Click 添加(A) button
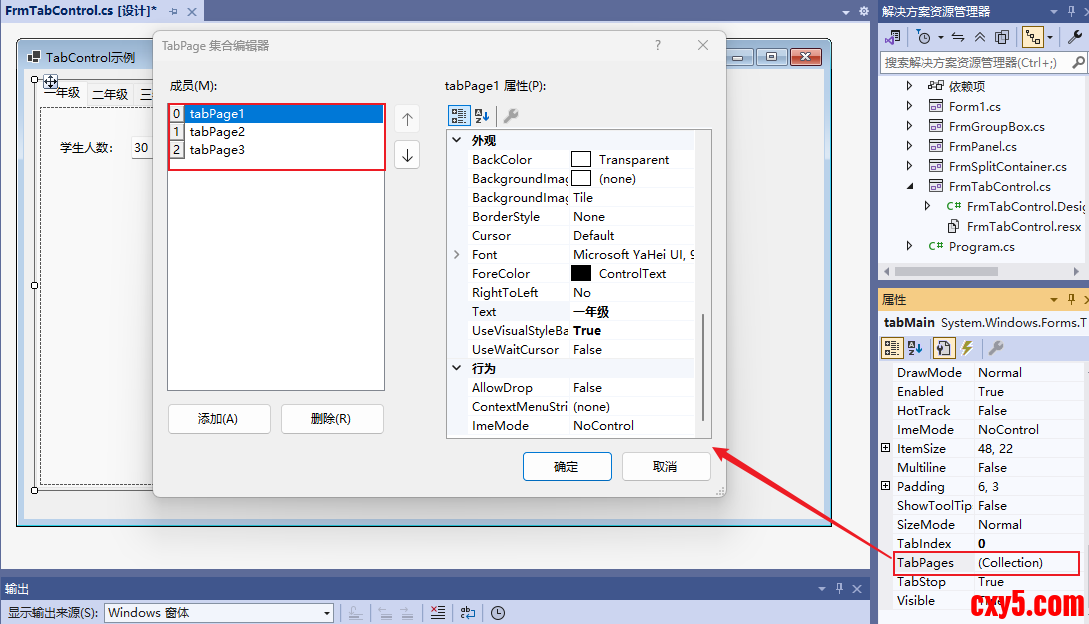Image resolution: width=1089 pixels, height=624 pixels. (218, 419)
